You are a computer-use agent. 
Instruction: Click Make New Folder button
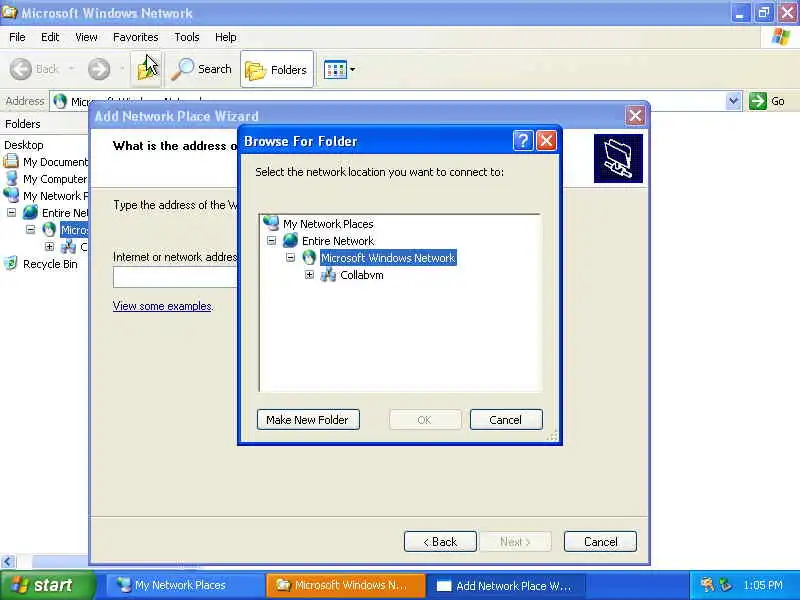click(308, 419)
